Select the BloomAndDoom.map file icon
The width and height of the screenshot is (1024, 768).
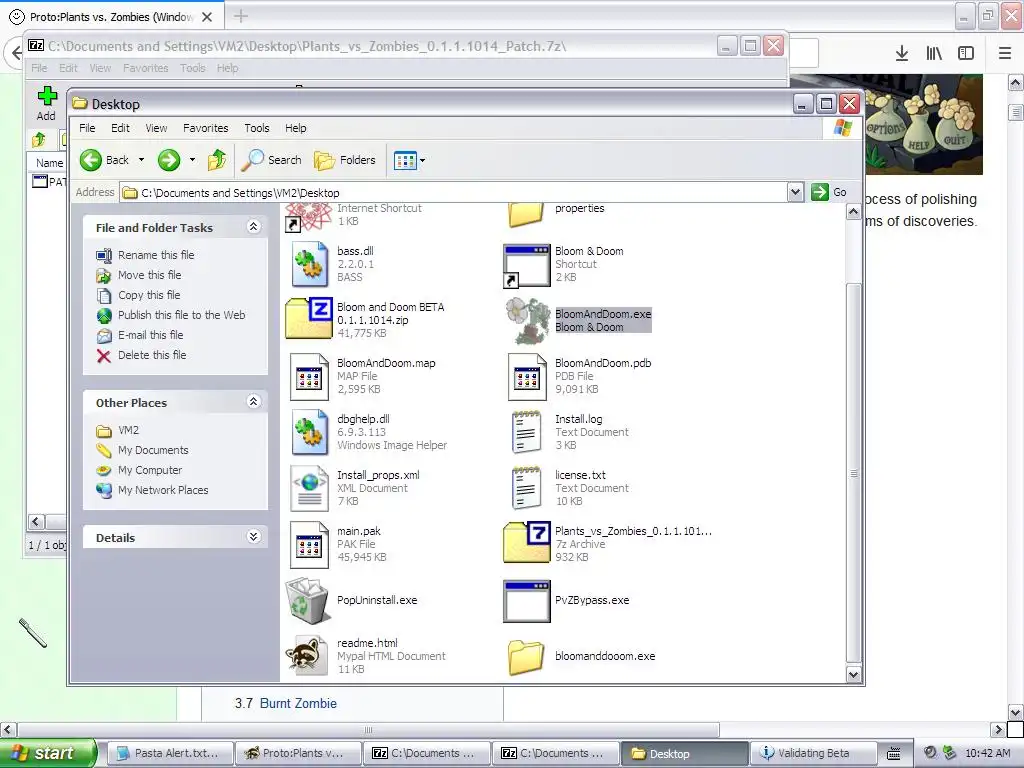pos(309,376)
